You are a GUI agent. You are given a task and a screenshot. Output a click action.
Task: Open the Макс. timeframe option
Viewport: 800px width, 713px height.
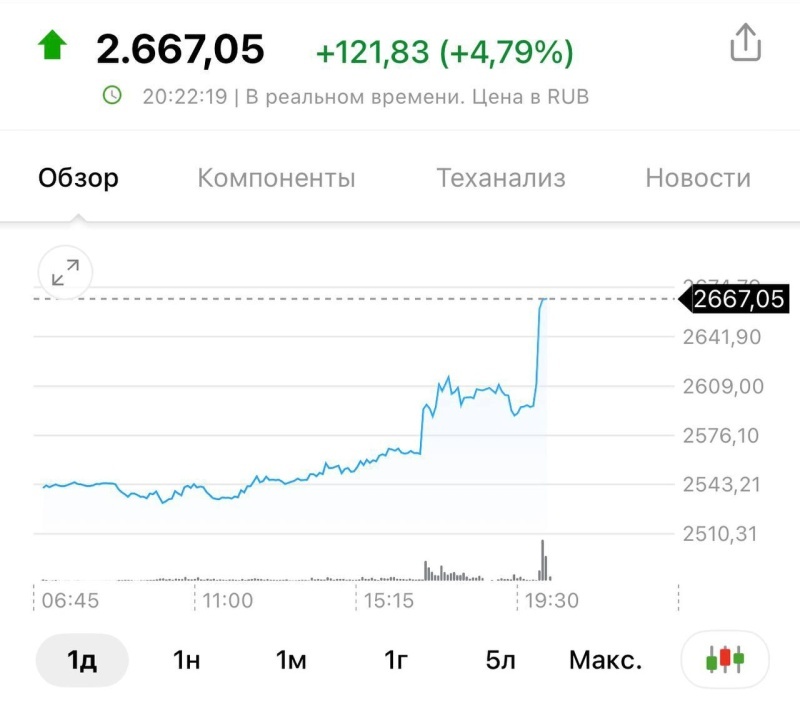click(606, 659)
